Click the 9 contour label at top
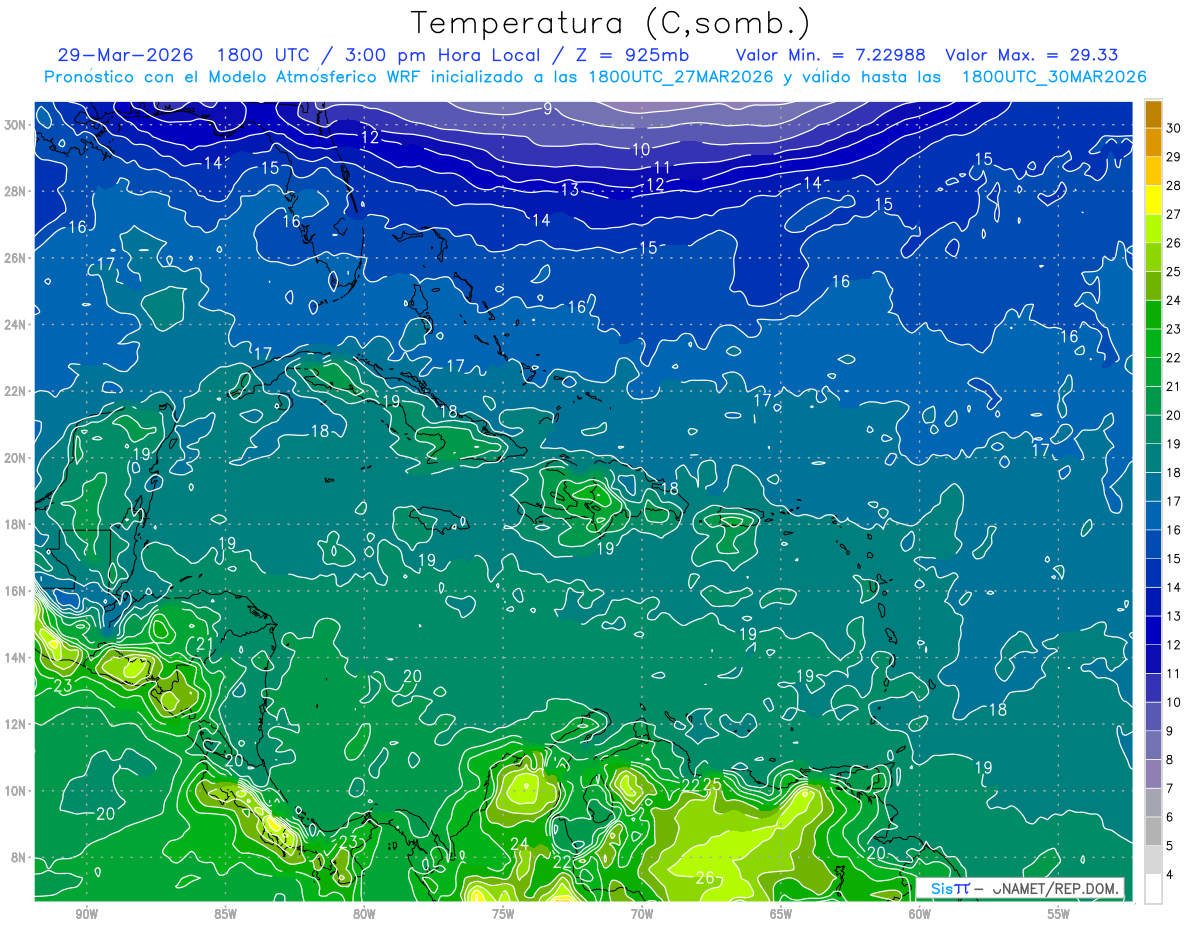 click(x=547, y=109)
